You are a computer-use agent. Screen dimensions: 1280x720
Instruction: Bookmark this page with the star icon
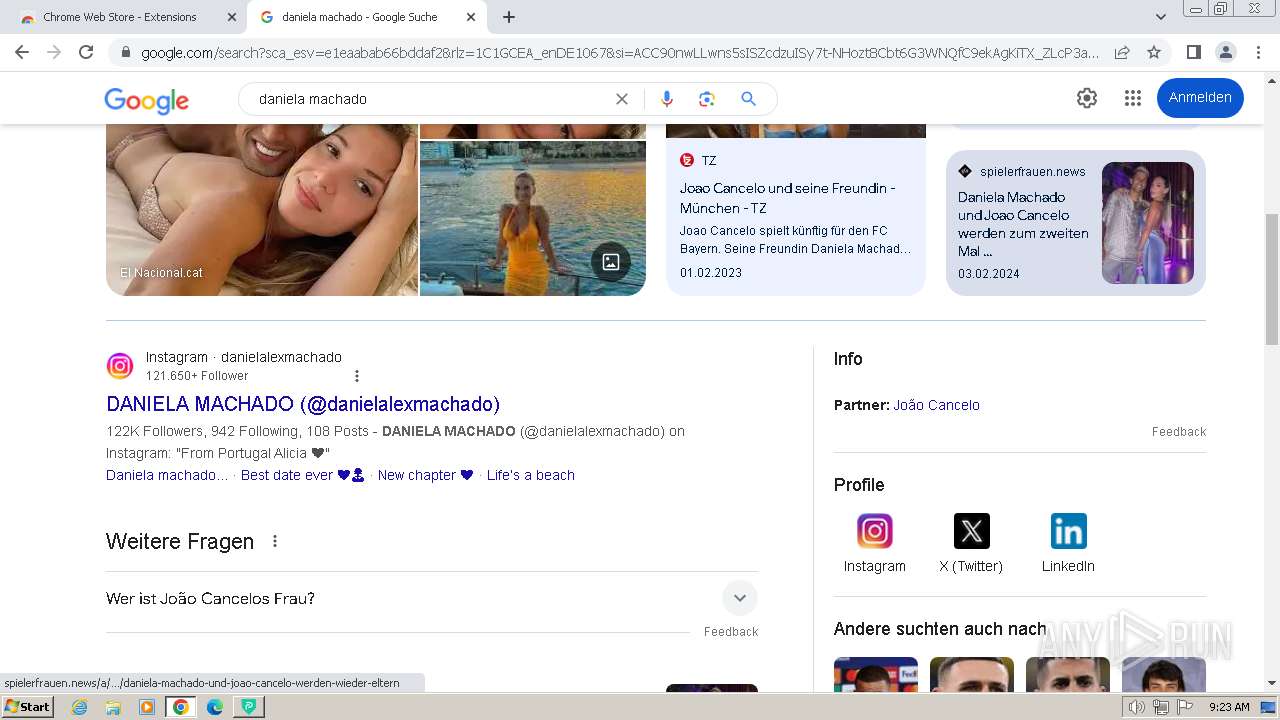(1154, 52)
